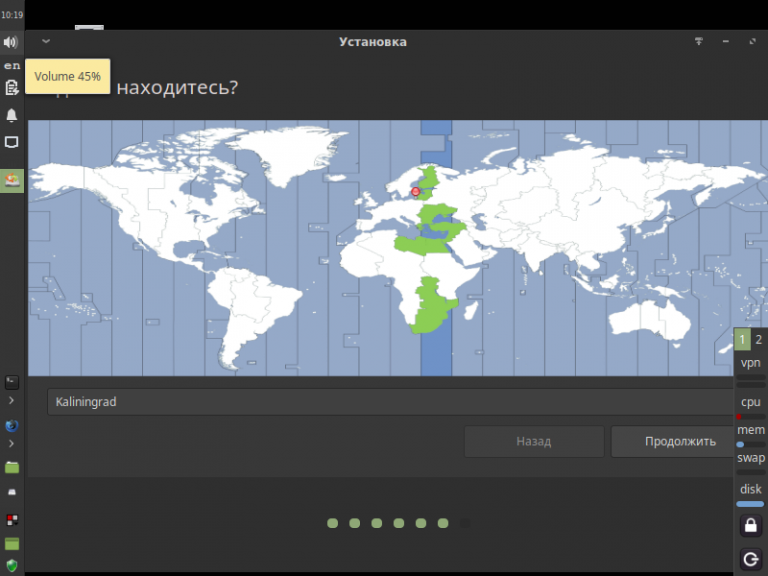Select the installer taskbar icon
The height and width of the screenshot is (576, 768).
[x=12, y=181]
